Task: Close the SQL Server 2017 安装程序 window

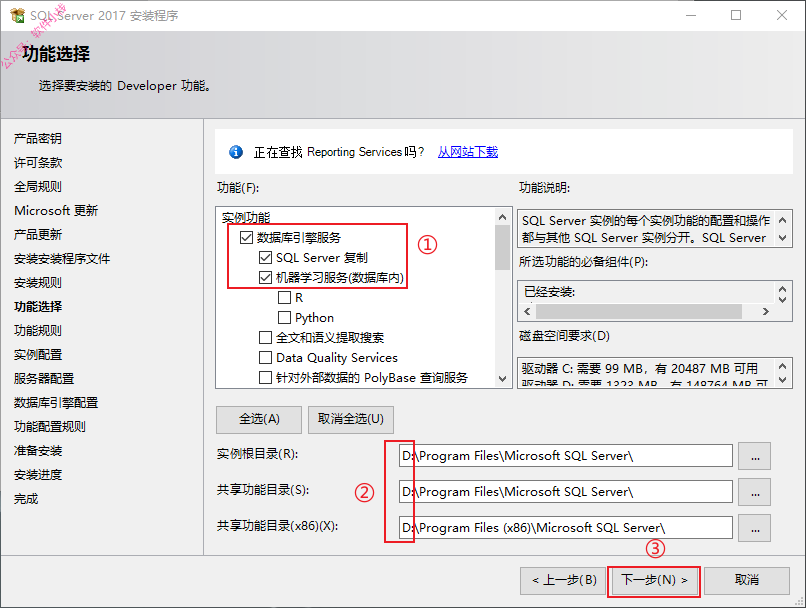Action: (x=782, y=15)
